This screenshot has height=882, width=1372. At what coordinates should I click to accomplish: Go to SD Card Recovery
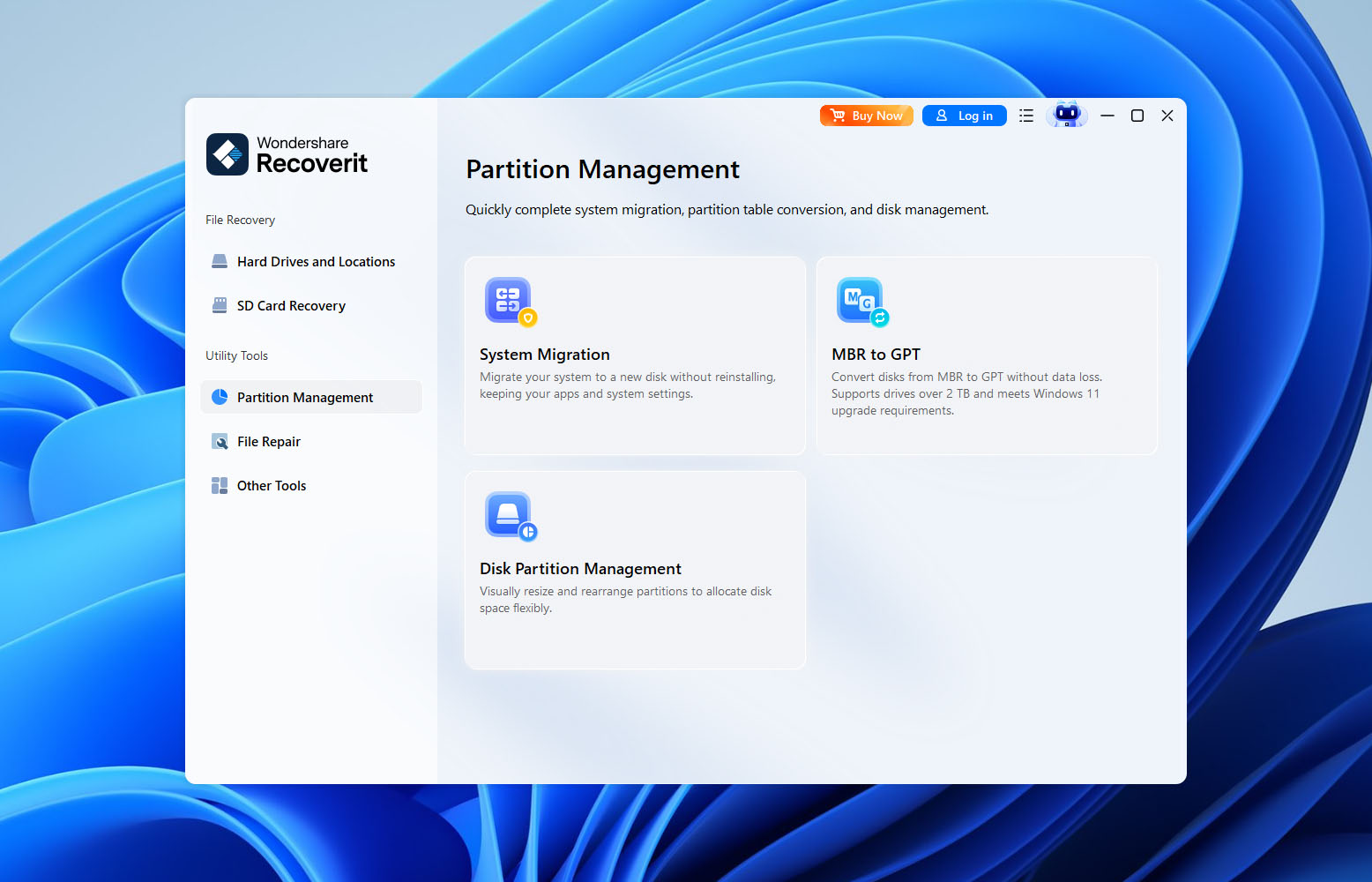pyautogui.click(x=311, y=306)
